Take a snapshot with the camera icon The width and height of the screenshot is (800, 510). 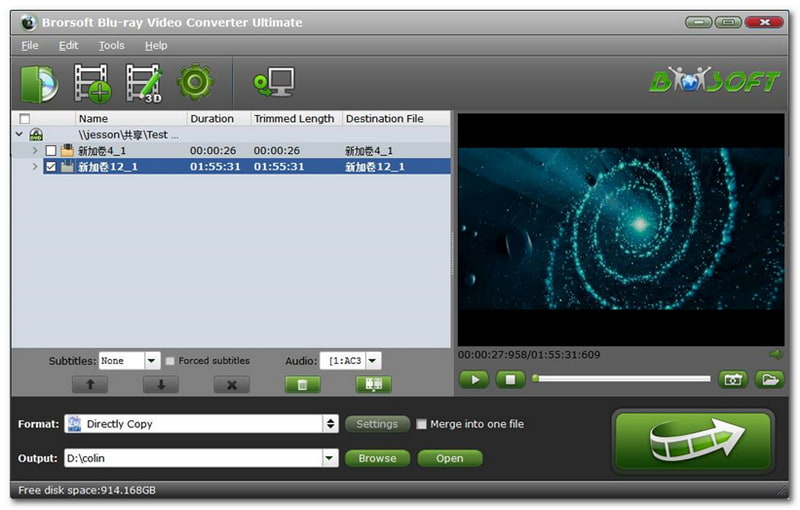733,379
